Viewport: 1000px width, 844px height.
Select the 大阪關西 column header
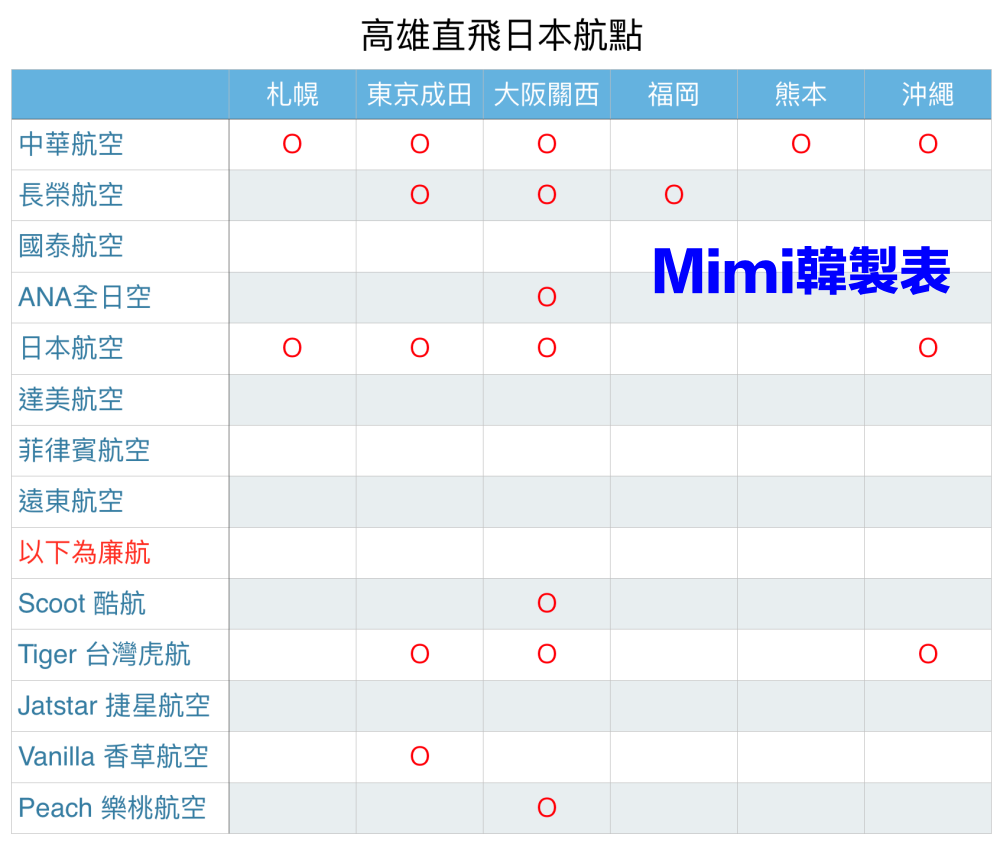547,94
